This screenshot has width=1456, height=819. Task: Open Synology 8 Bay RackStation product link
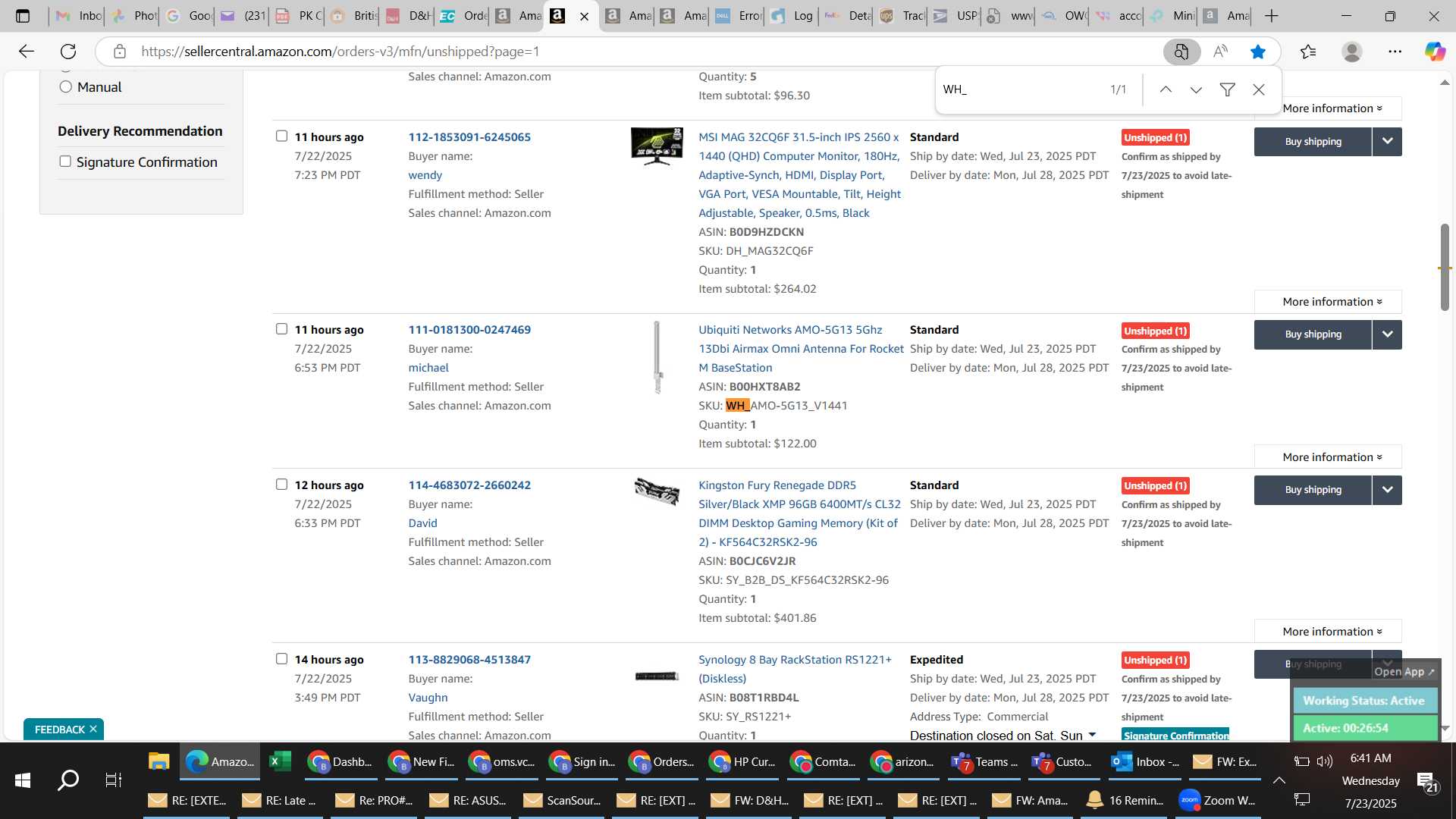(795, 669)
